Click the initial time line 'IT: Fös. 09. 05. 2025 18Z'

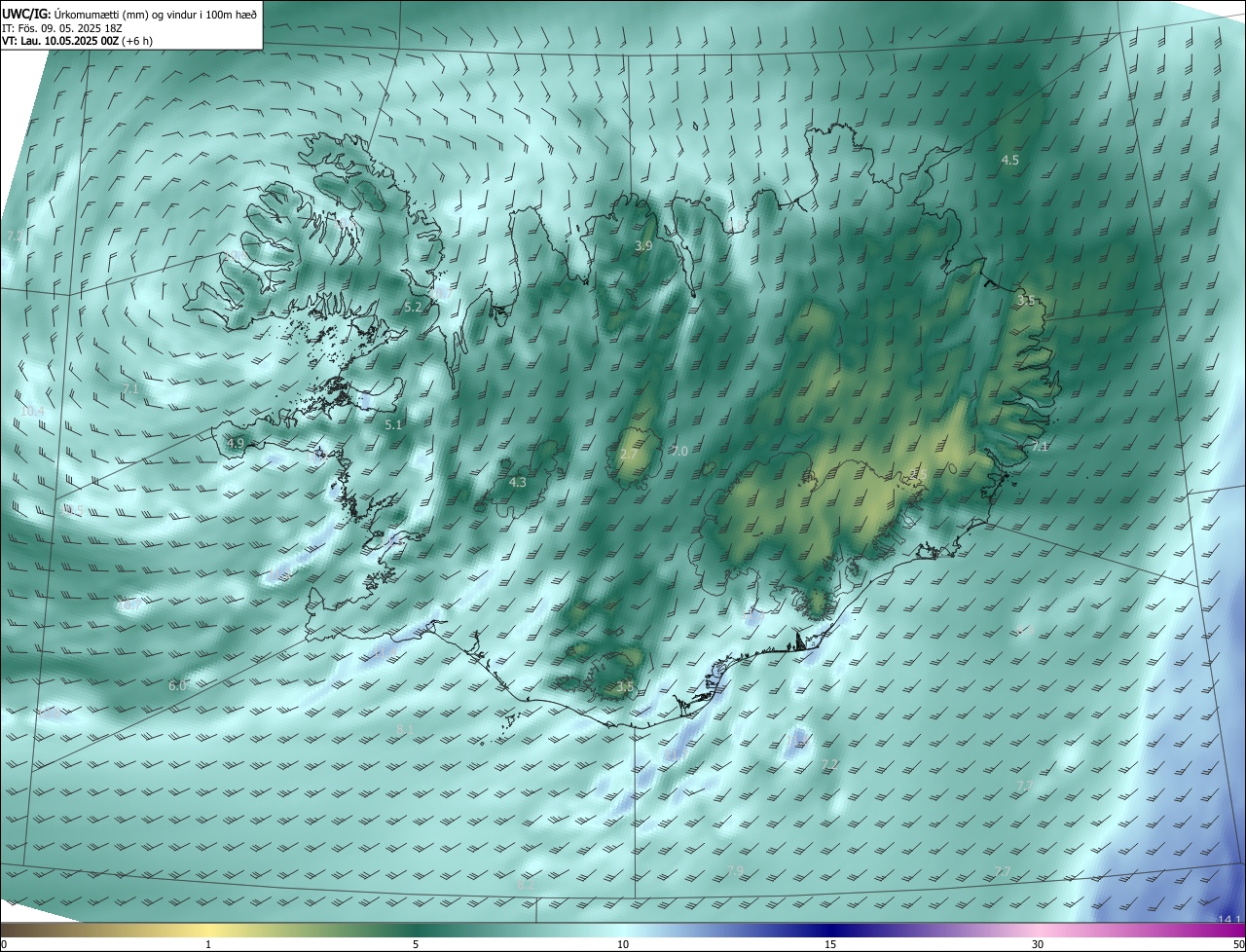click(63, 27)
